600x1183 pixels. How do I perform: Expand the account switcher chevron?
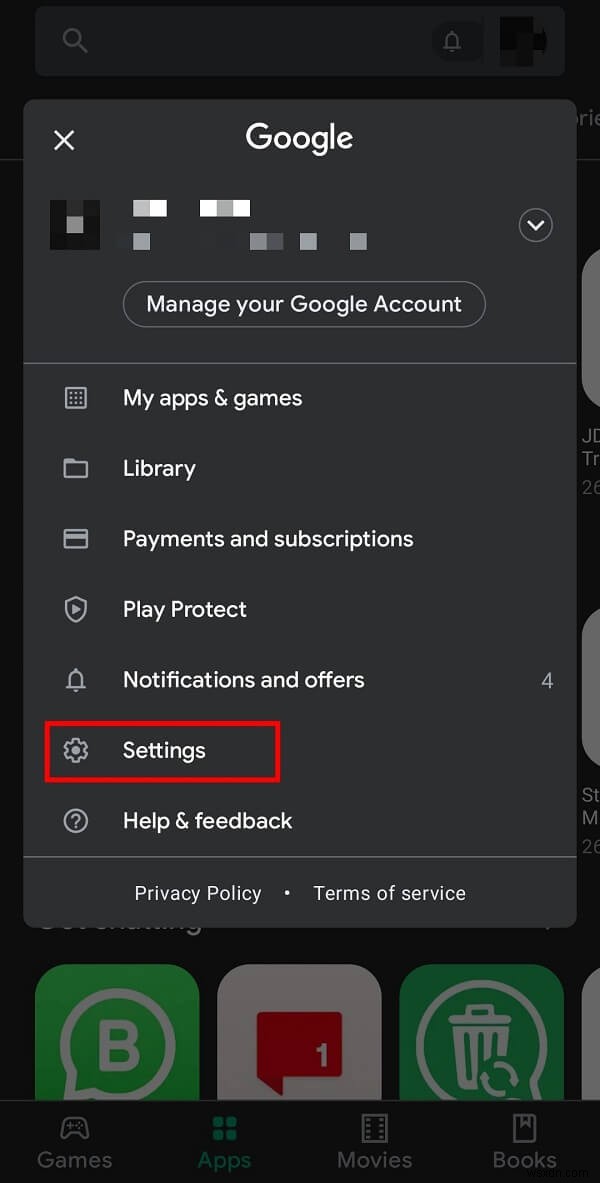(535, 225)
